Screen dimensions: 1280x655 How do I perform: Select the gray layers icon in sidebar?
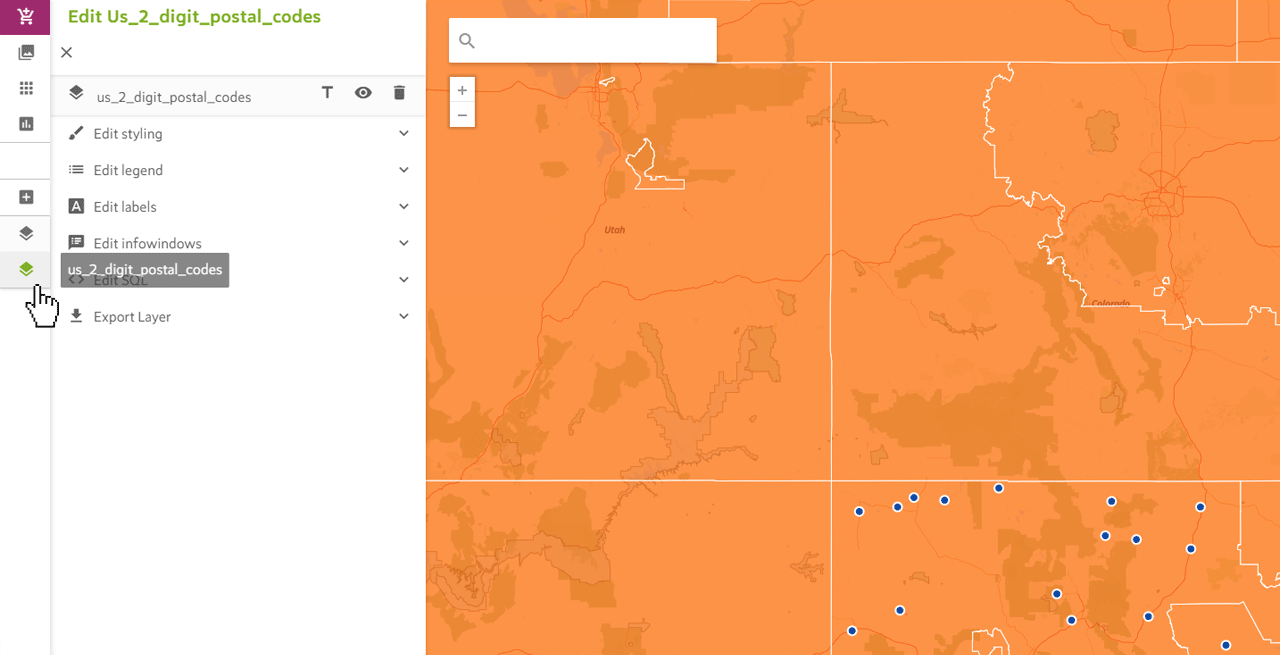pos(26,233)
